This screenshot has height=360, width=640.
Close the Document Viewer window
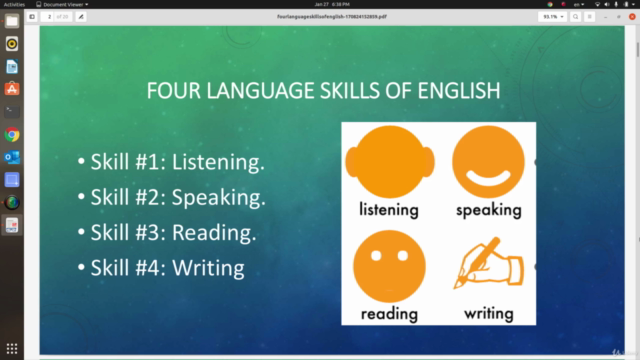tap(632, 17)
